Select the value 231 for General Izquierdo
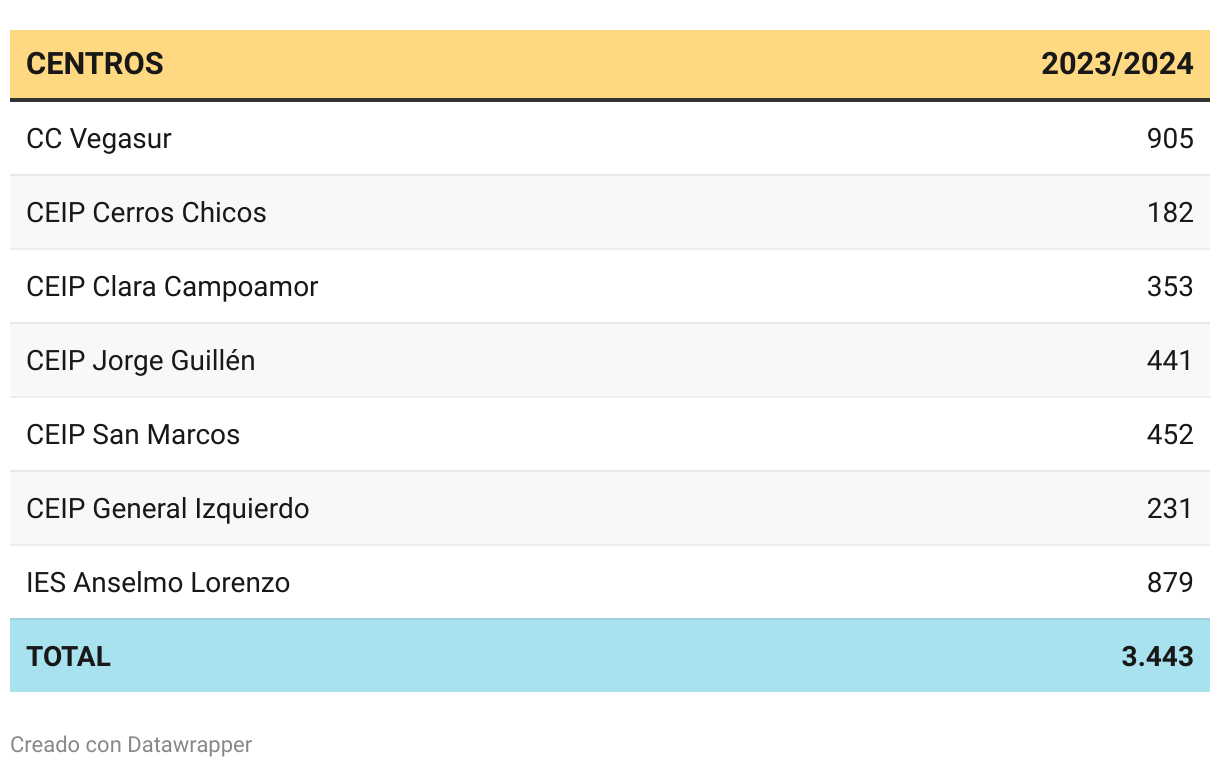Image resolution: width=1220 pixels, height=768 pixels. pos(1170,508)
